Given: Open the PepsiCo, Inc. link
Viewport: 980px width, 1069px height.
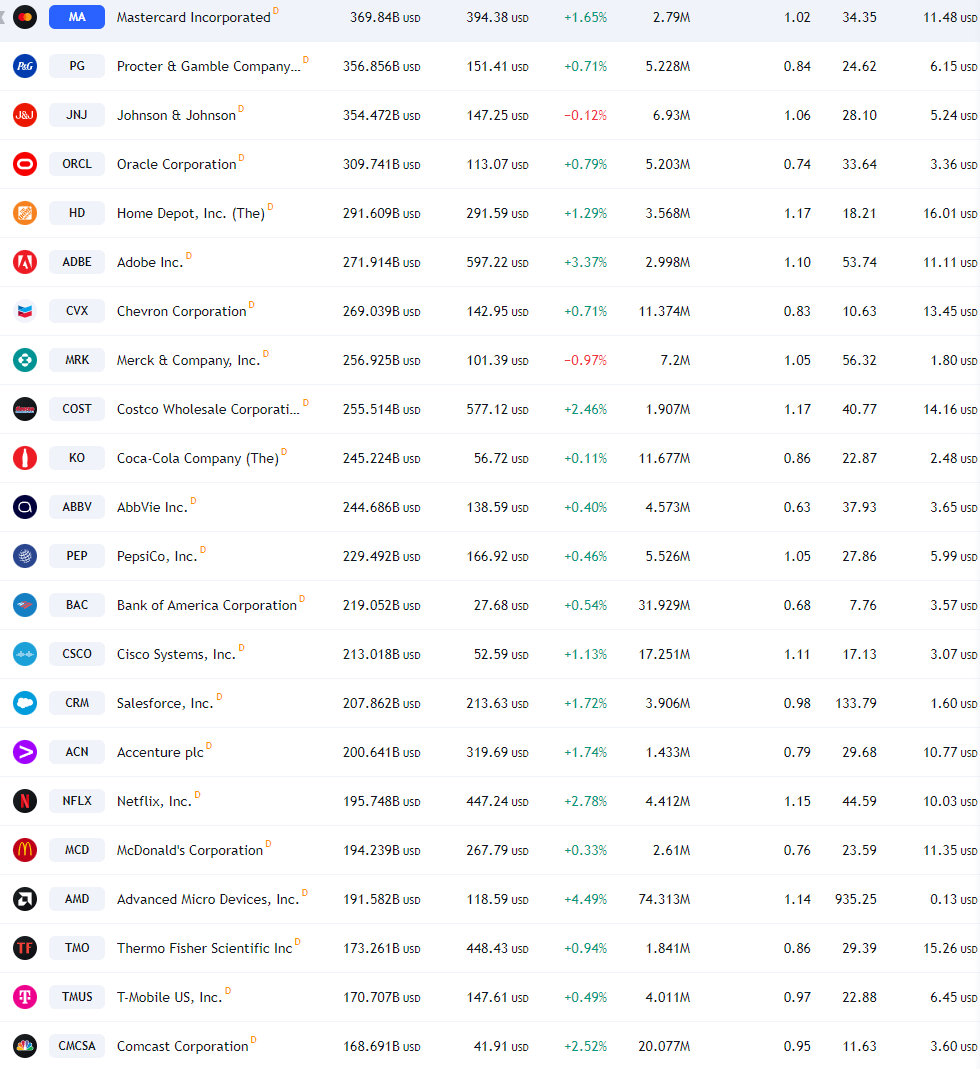Looking at the screenshot, I should pos(157,556).
